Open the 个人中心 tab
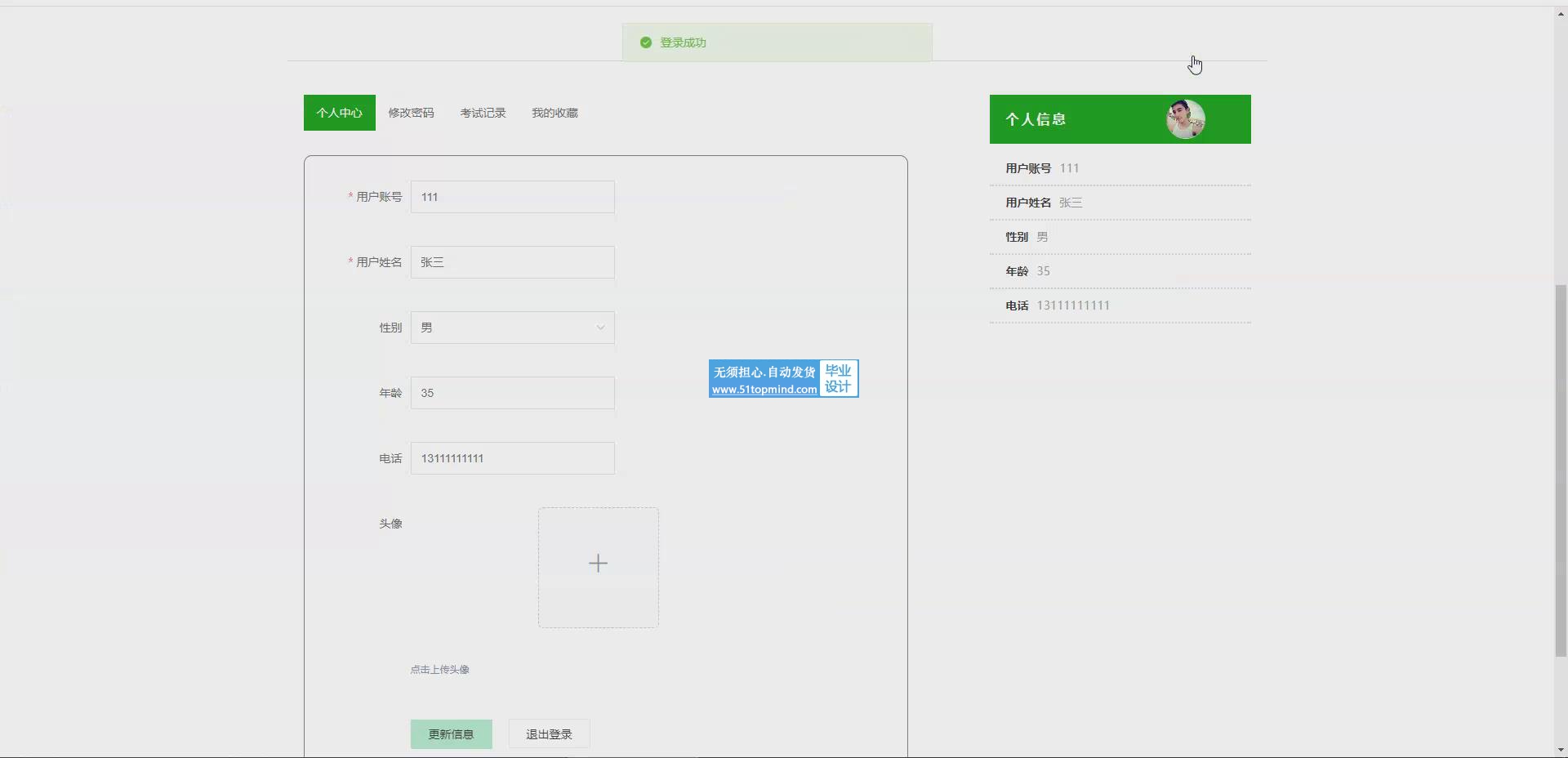 [339, 113]
